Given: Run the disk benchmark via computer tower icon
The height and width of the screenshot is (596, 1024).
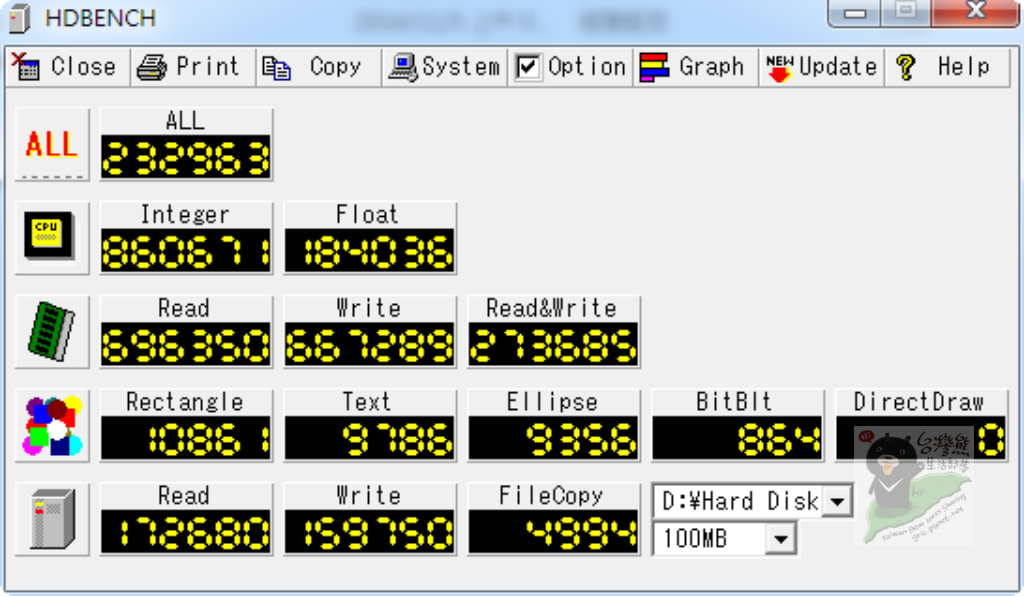Looking at the screenshot, I should click(52, 519).
